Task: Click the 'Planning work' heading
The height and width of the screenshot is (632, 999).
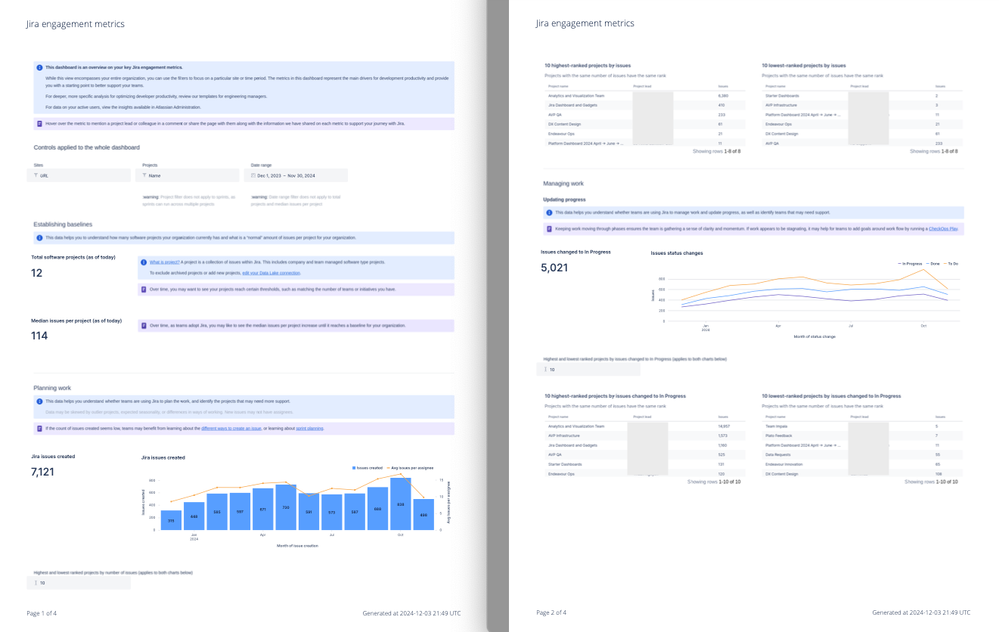Action: 52,388
